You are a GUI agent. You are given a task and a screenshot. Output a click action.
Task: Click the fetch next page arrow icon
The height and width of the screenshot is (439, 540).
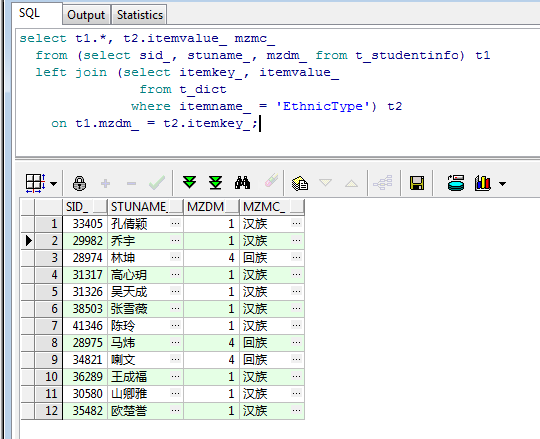coord(189,182)
